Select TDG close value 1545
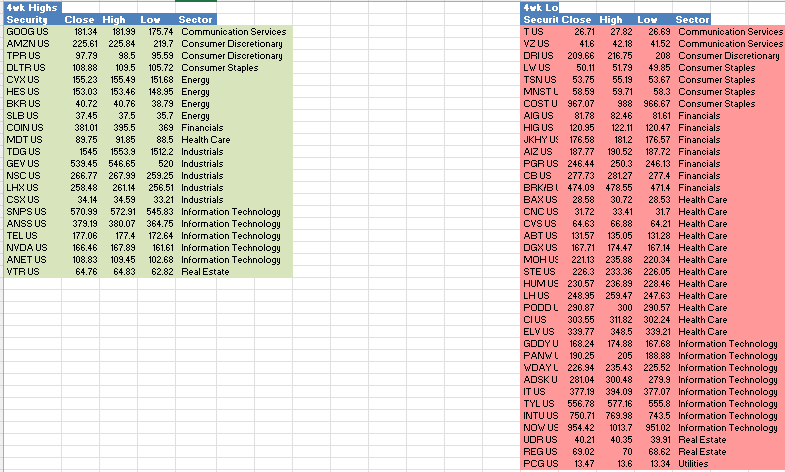This screenshot has width=785, height=472. [81, 152]
